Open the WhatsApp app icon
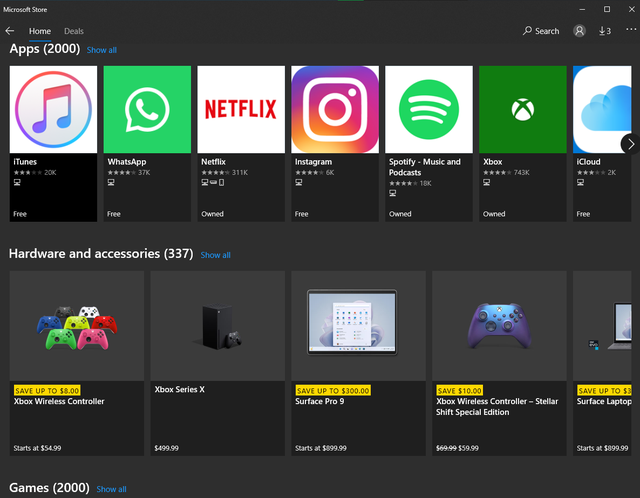 (x=147, y=109)
